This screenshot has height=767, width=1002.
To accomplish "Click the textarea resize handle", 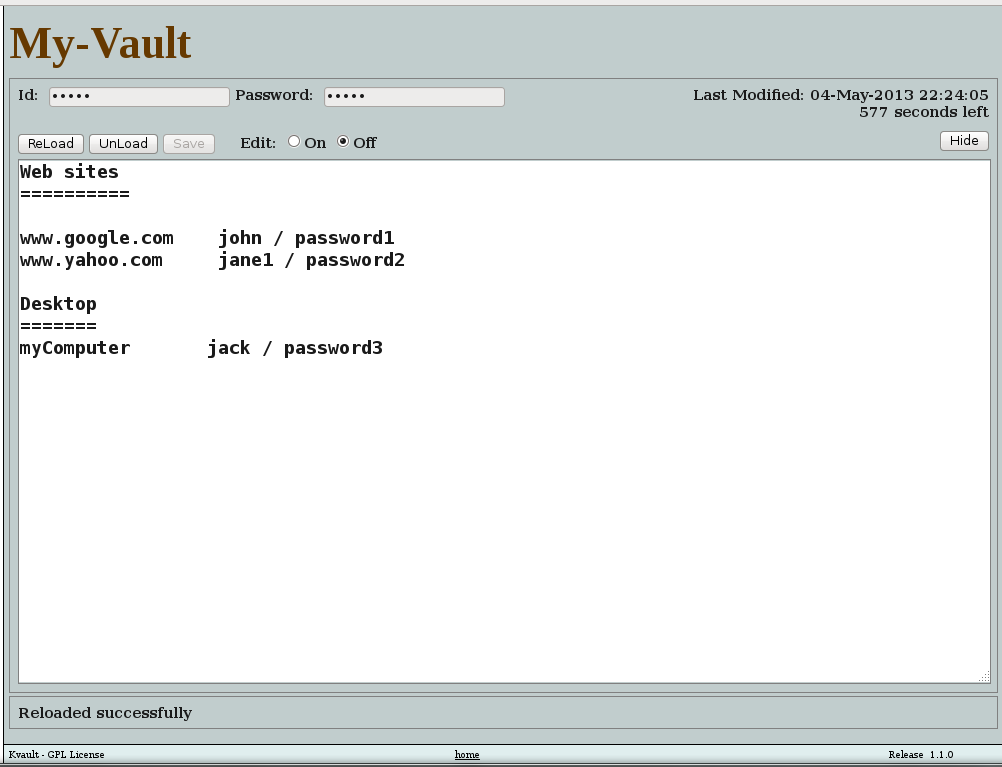I will tap(983, 676).
